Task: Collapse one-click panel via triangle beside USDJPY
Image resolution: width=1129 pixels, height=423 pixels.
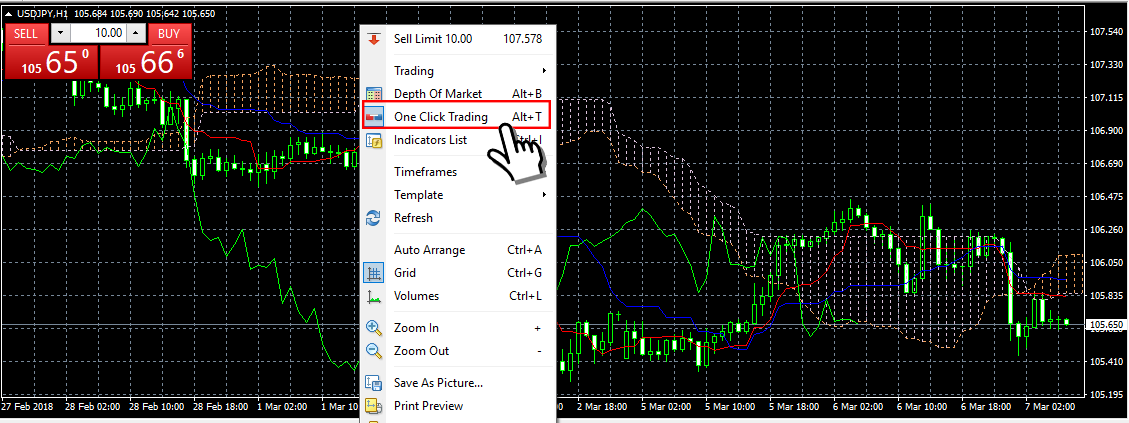Action: point(8,13)
